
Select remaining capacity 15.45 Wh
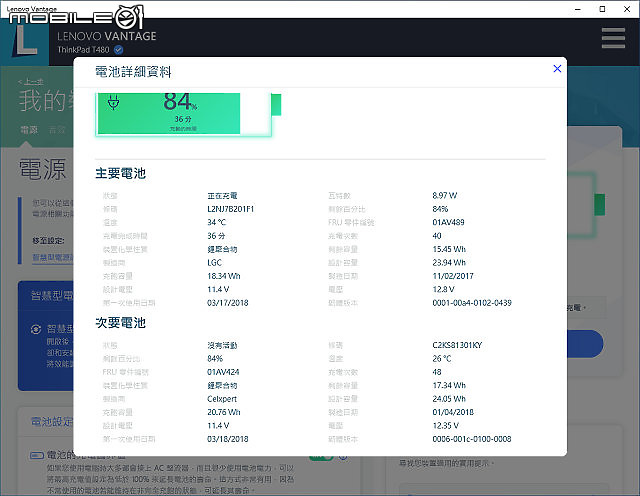pyautogui.click(x=449, y=249)
